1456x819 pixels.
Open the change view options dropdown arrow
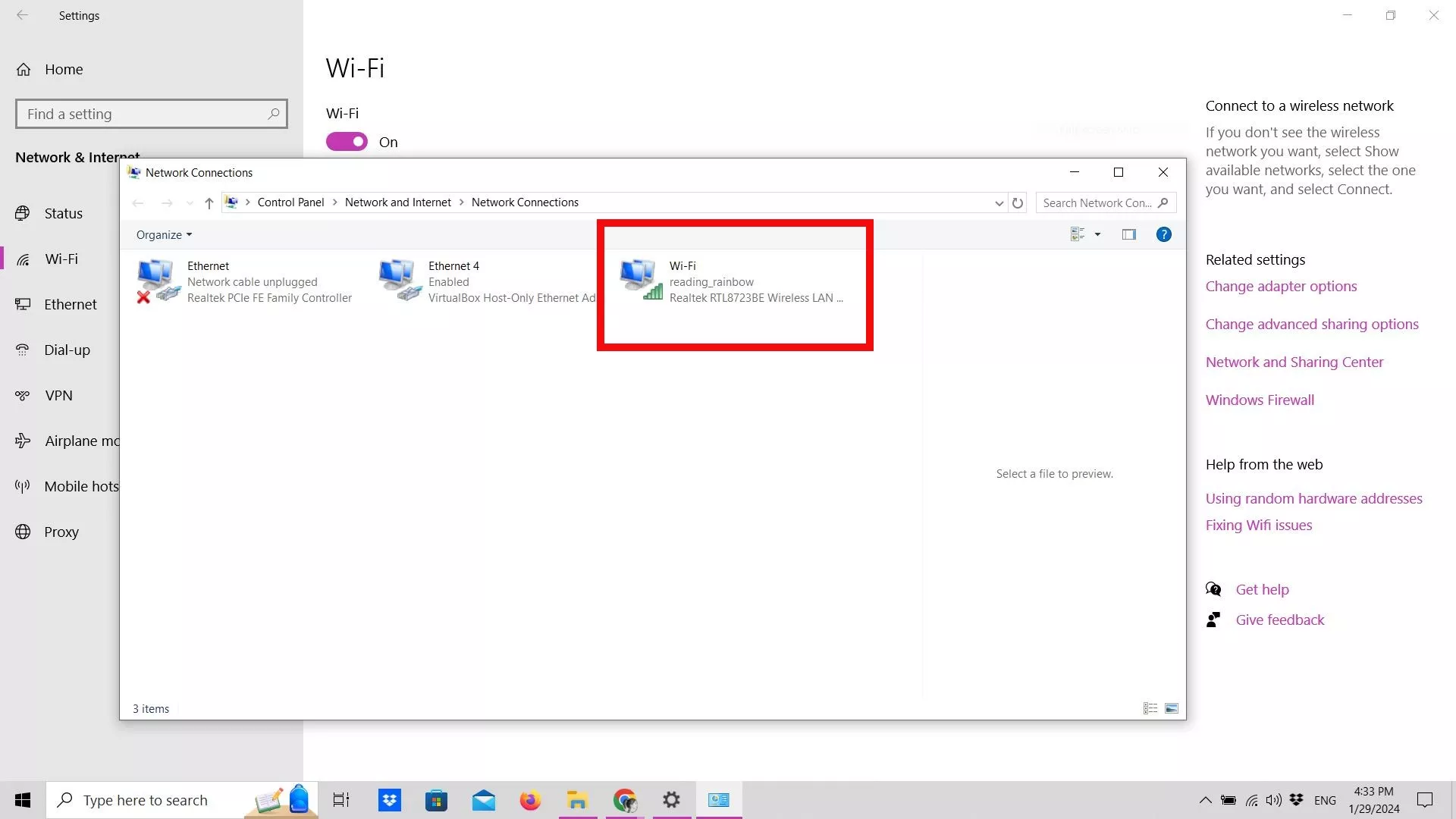click(1097, 234)
